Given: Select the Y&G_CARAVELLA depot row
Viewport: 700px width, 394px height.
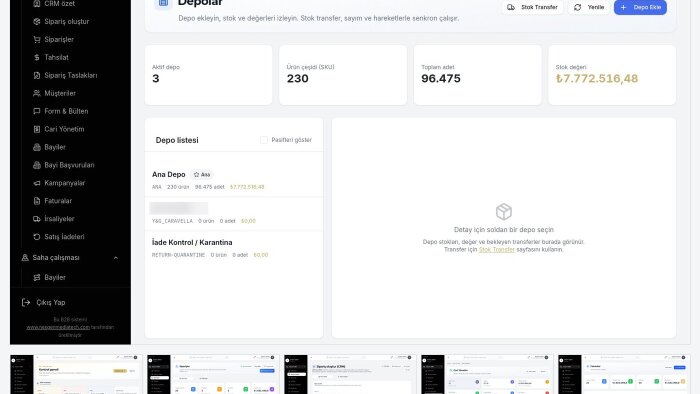Looking at the screenshot, I should pos(234,214).
